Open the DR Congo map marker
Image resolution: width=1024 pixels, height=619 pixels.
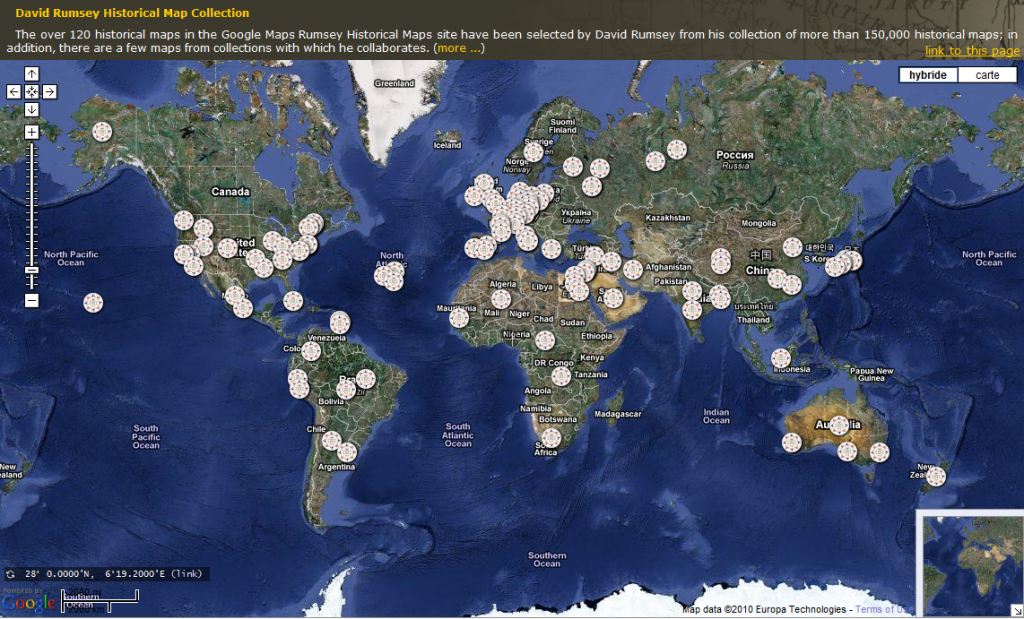click(561, 375)
